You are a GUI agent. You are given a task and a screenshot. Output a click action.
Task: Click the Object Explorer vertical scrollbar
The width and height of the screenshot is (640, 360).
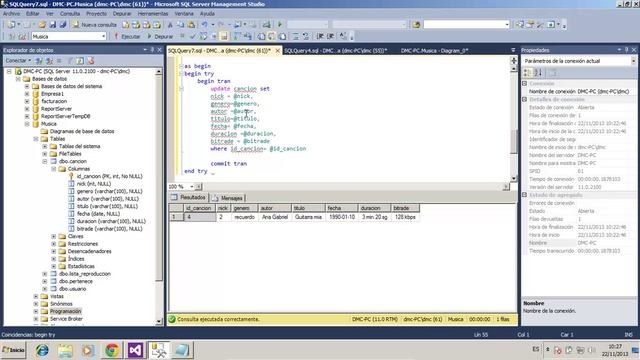click(x=159, y=196)
